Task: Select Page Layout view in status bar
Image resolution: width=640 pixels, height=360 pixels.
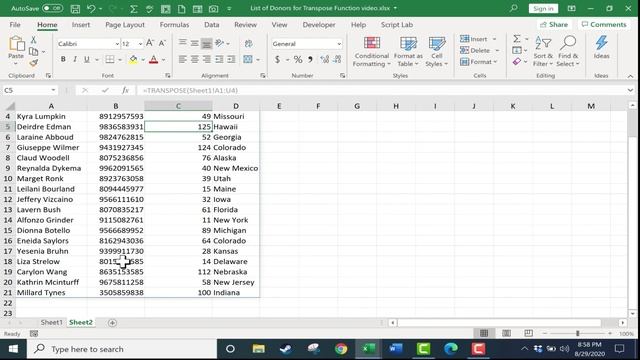Action: tap(506, 333)
